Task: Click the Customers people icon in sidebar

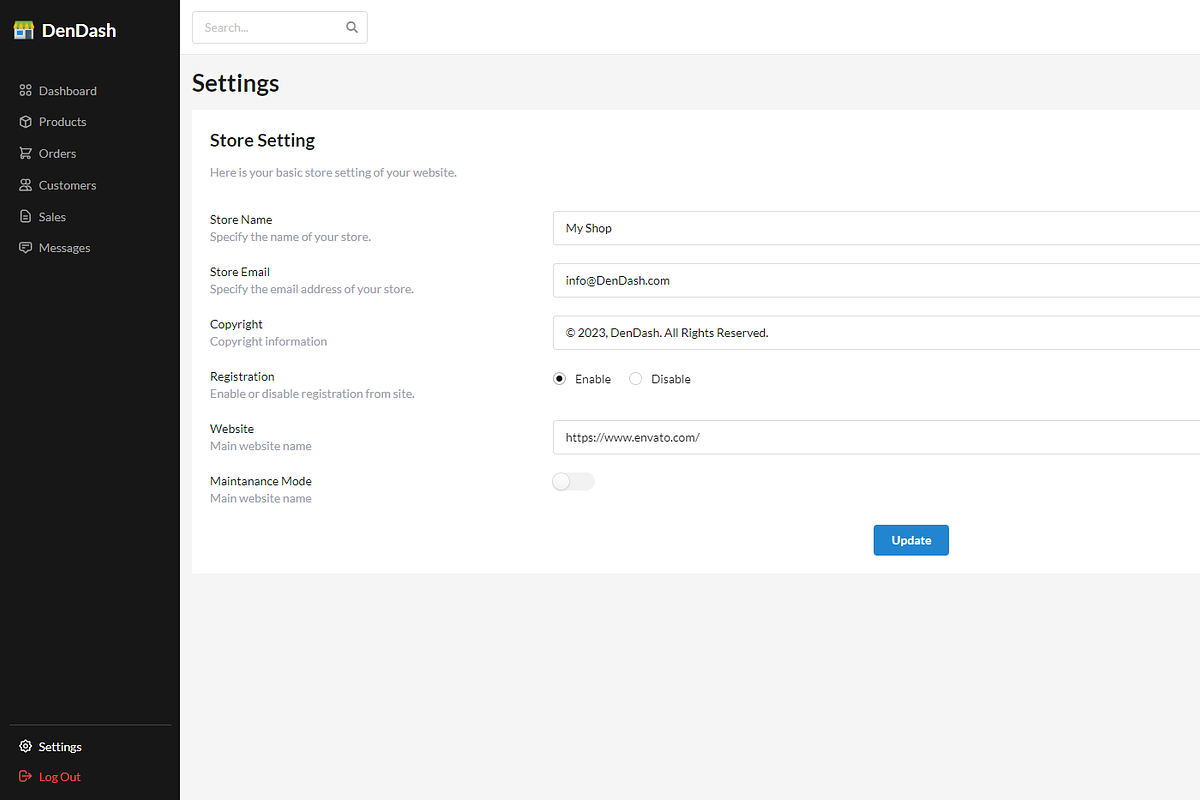Action: 26,185
